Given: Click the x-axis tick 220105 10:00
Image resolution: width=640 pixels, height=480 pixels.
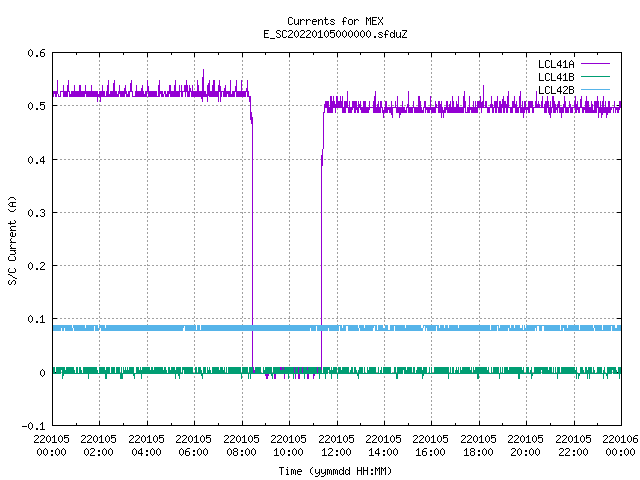Looking at the screenshot, I should point(289,445).
